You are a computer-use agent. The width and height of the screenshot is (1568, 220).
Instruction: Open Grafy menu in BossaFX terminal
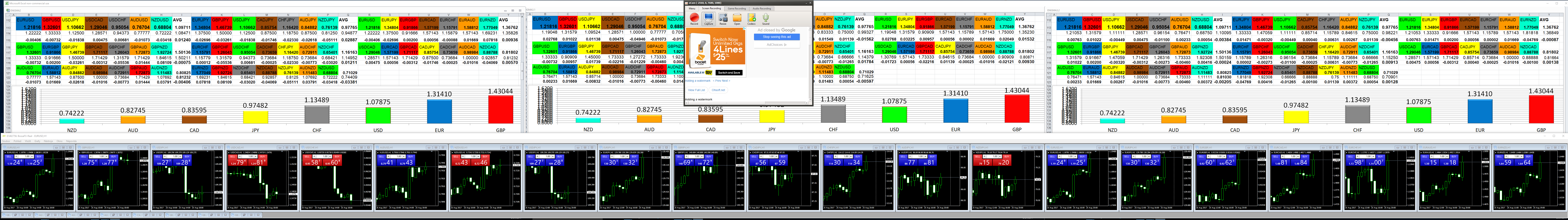pyautogui.click(x=37, y=141)
